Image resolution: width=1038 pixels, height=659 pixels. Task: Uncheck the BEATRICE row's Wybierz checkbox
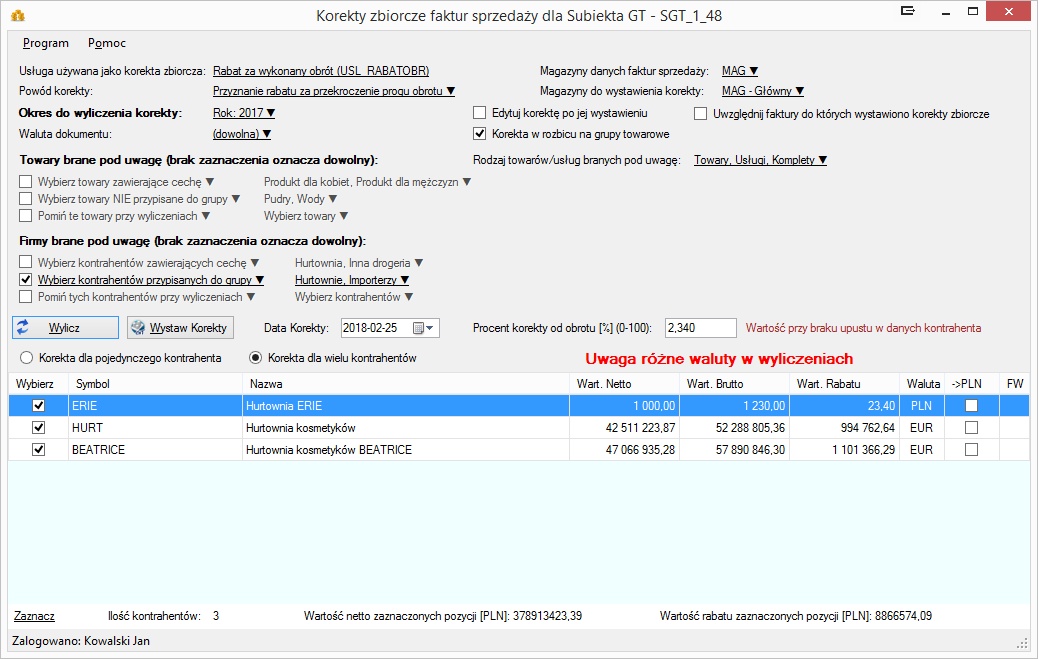(x=38, y=450)
